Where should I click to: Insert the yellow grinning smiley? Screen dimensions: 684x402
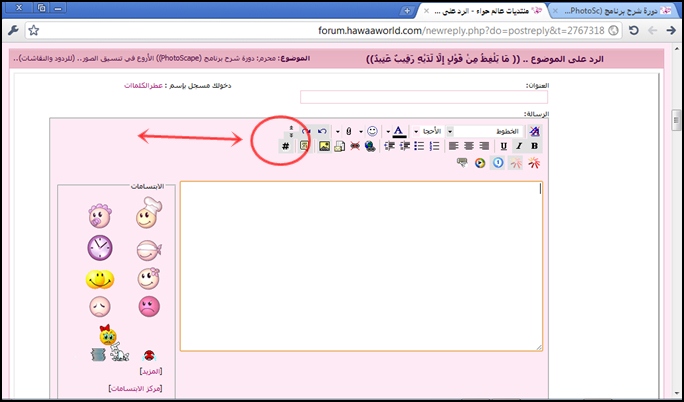coord(100,279)
